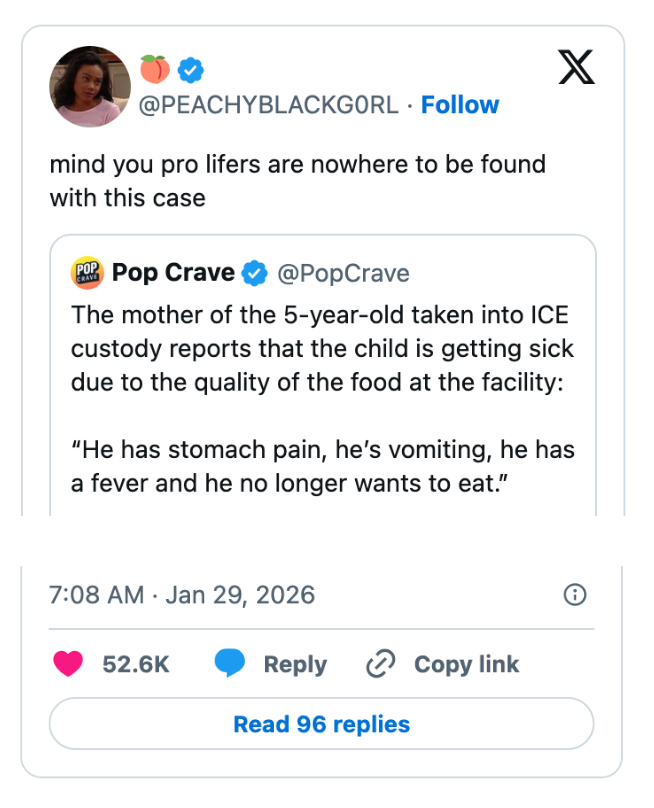Viewport: 654px width, 808px height.
Task: Open the PEACHYBLACKG0RL profile avatar
Action: [90, 87]
